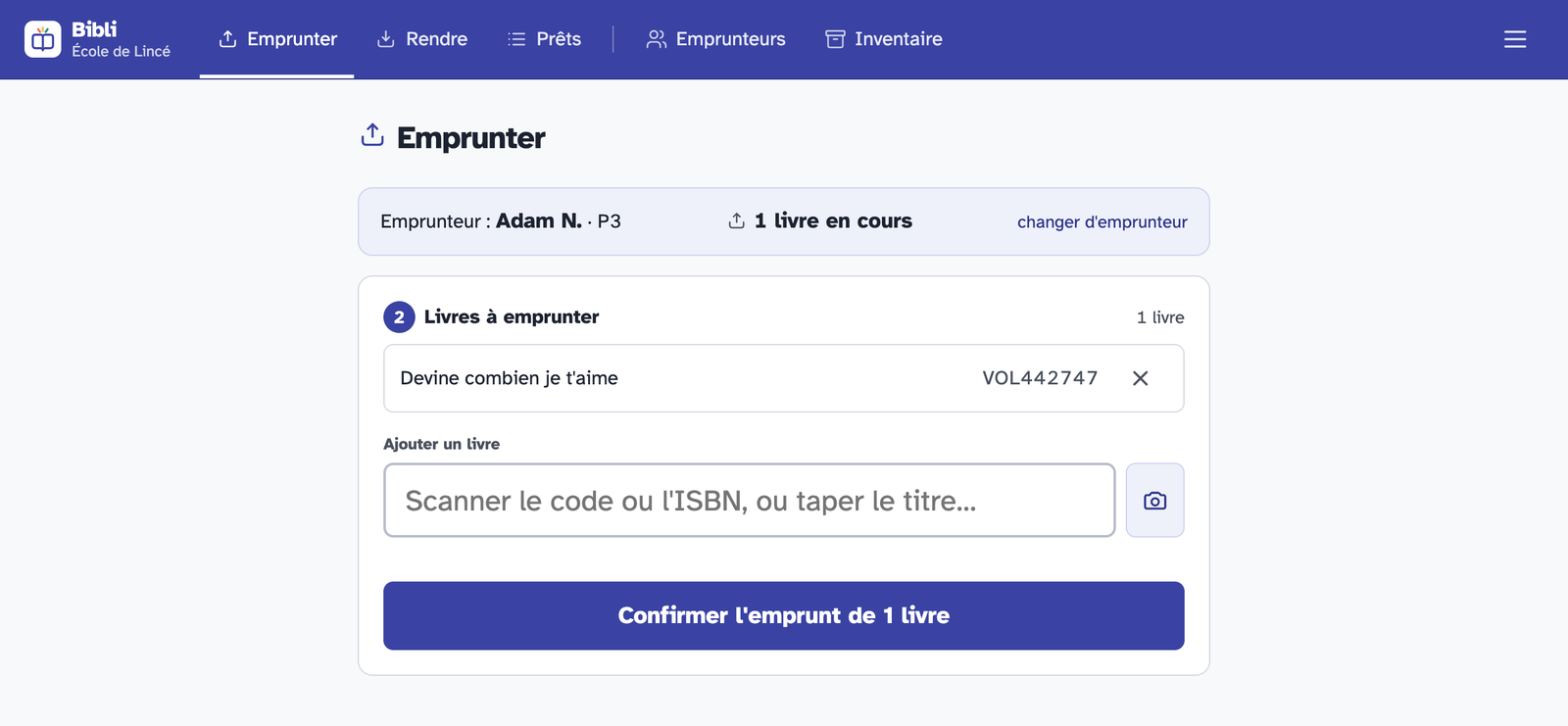Click the Bibli logo icon
The width and height of the screenshot is (1568, 726).
coord(43,39)
